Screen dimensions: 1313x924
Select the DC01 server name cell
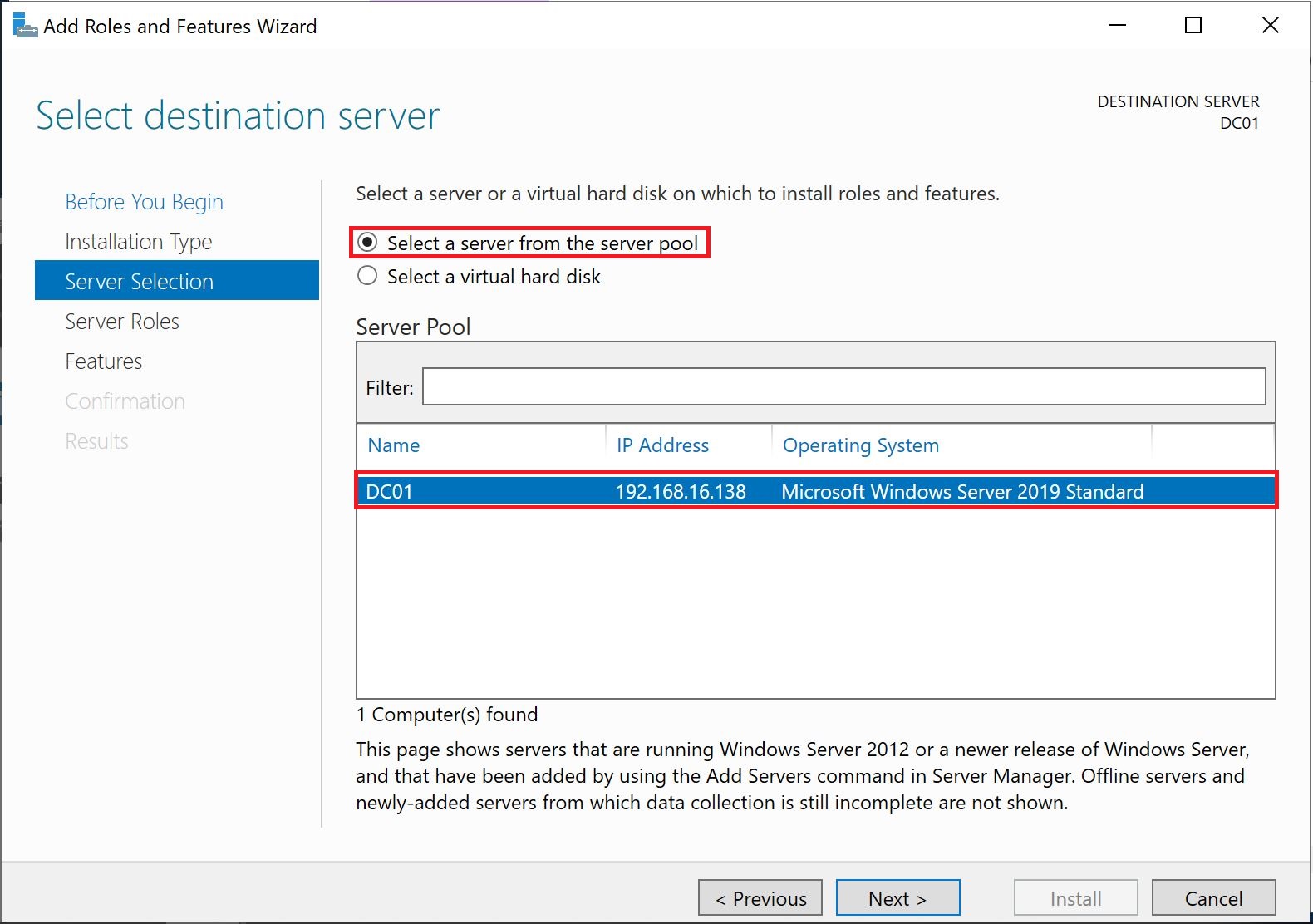(390, 491)
